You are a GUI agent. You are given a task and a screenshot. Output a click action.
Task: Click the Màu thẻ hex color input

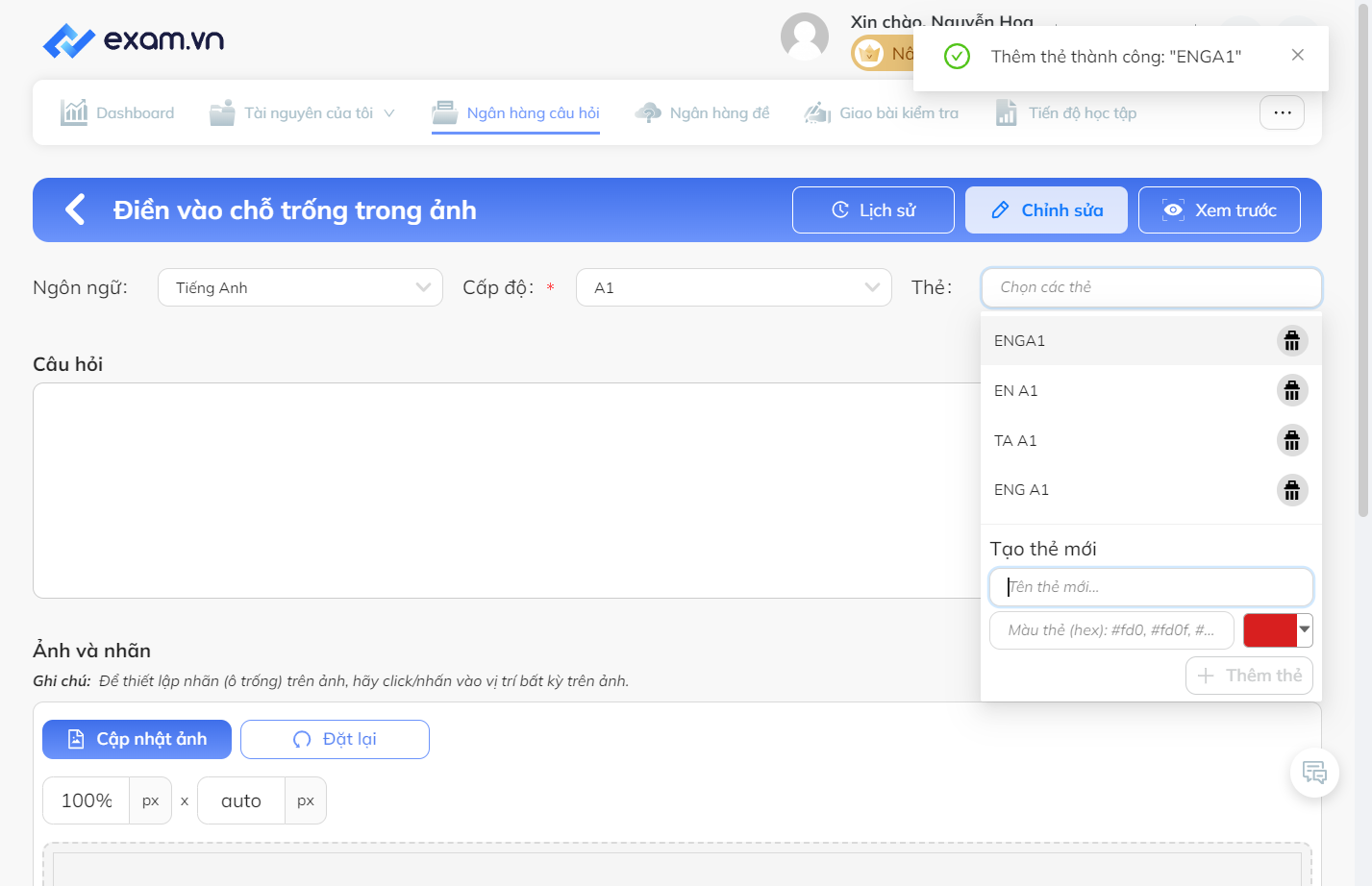[1111, 630]
